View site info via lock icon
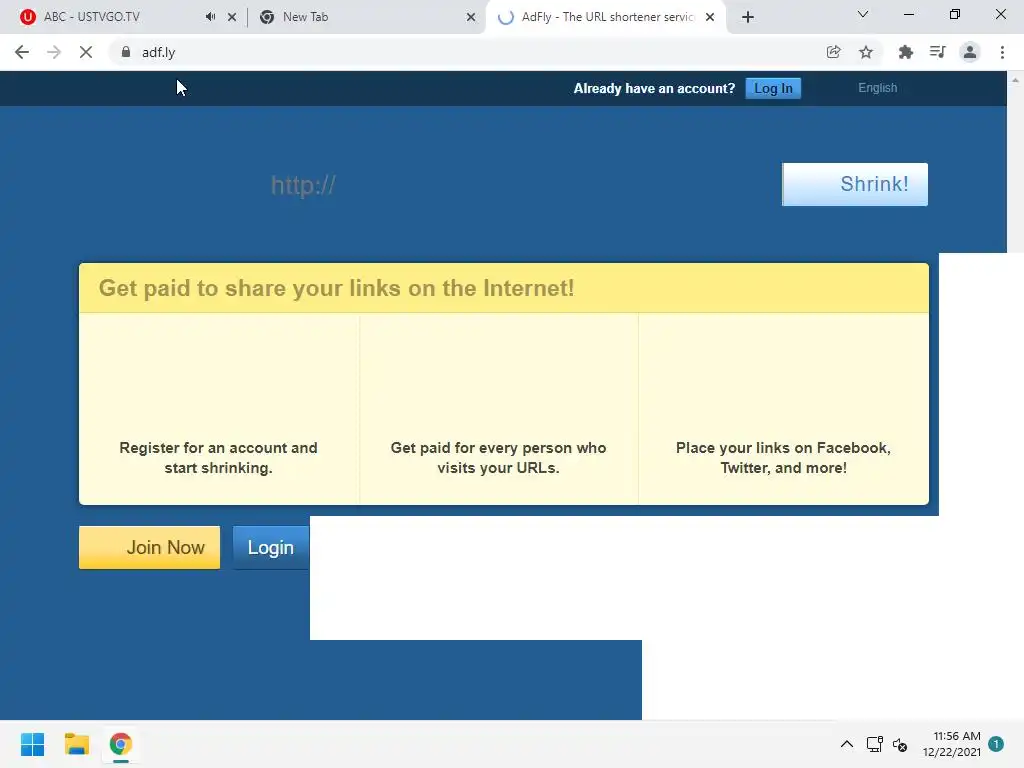 126,52
